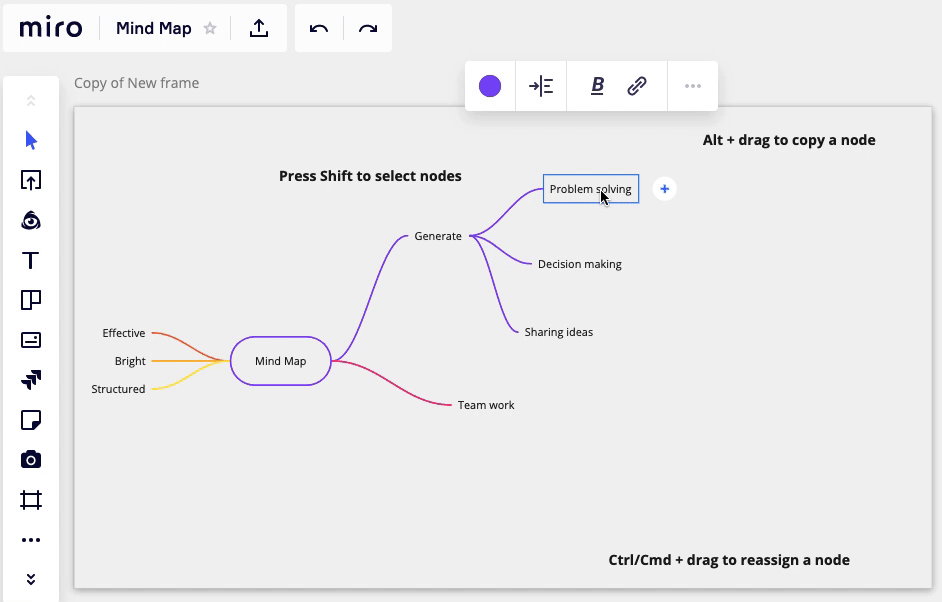Screen dimensions: 942x602
Task: Open the Kanban board tool
Action: click(x=31, y=300)
